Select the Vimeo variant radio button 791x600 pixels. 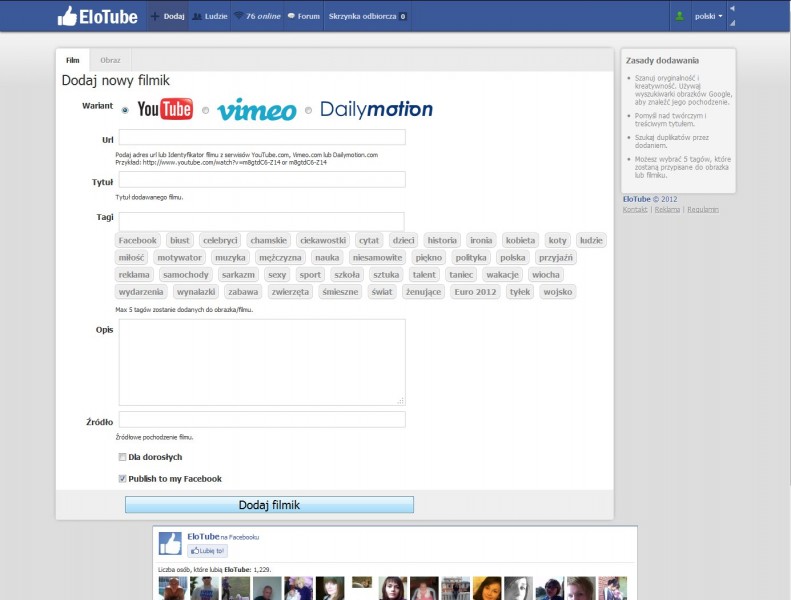click(x=206, y=110)
